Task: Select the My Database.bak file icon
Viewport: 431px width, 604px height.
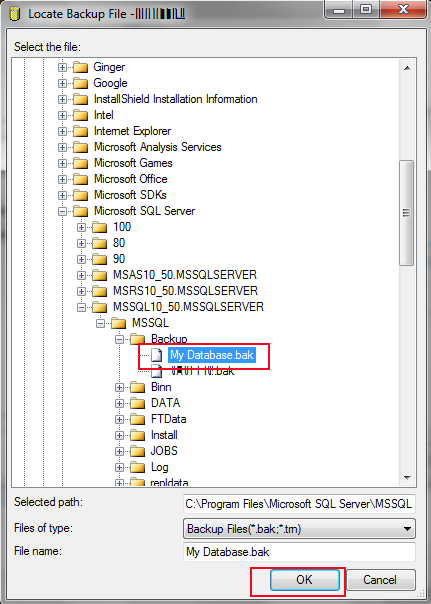Action: (x=157, y=355)
